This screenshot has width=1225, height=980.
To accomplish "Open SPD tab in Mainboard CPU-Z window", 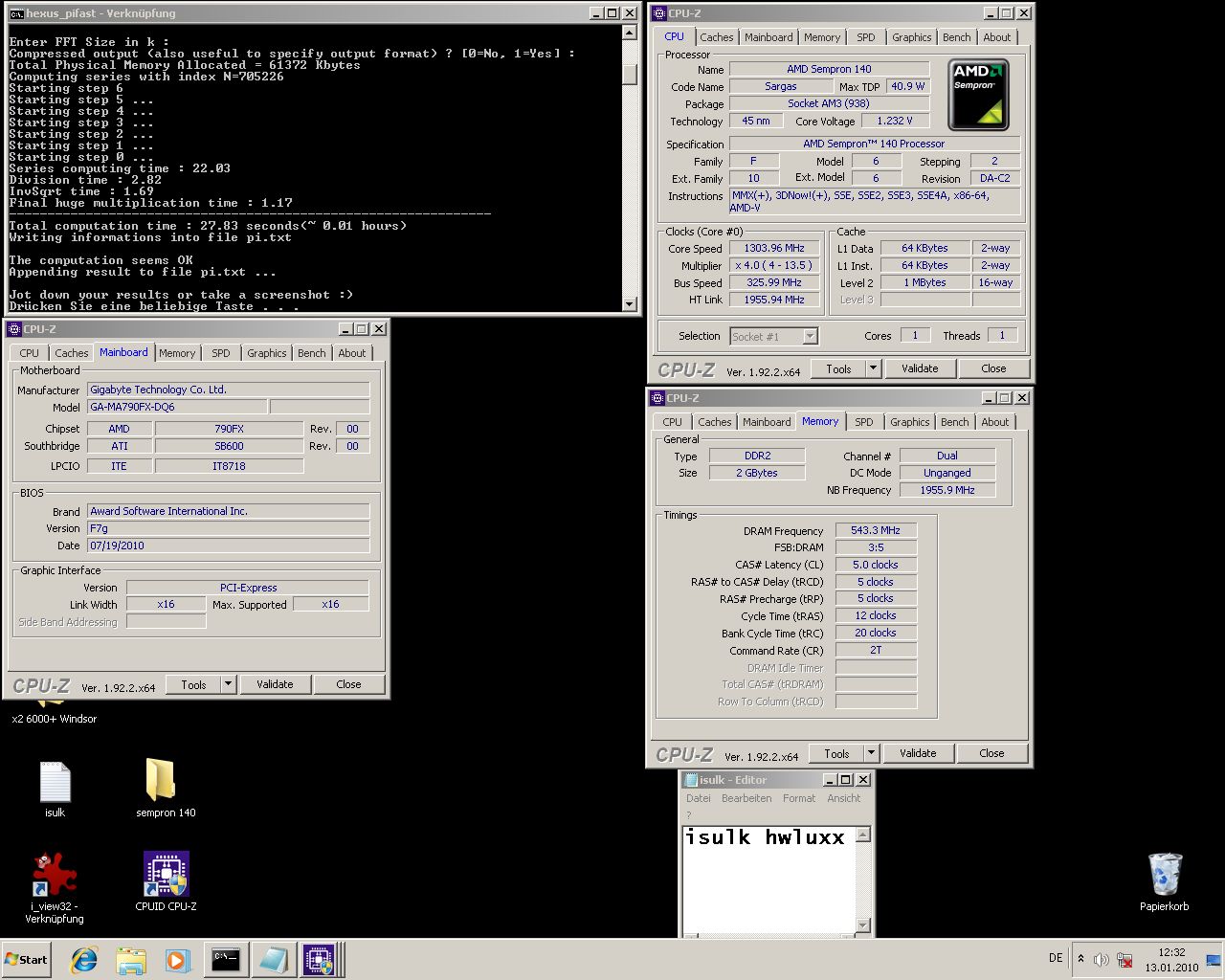I will click(x=220, y=353).
